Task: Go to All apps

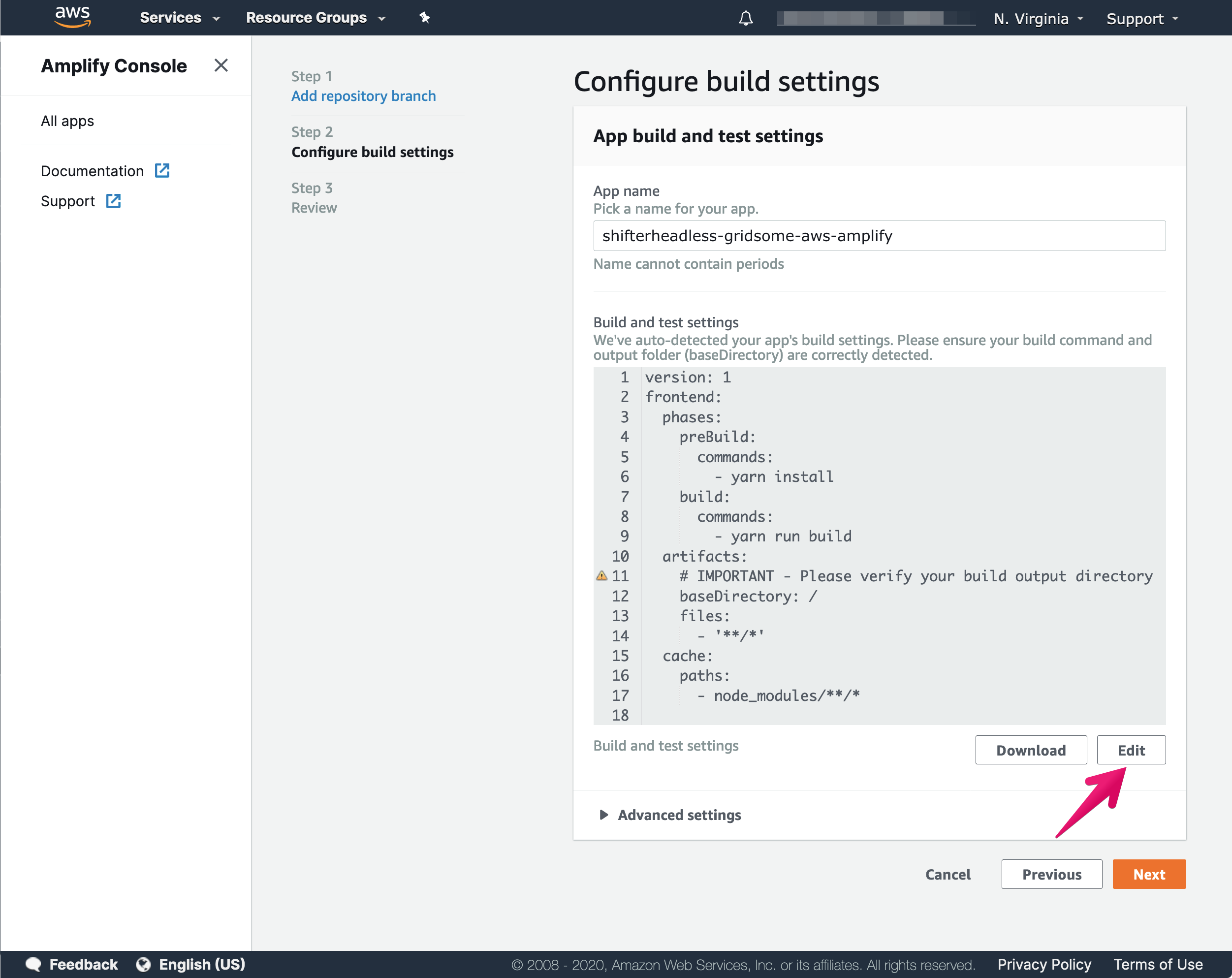Action: (67, 121)
